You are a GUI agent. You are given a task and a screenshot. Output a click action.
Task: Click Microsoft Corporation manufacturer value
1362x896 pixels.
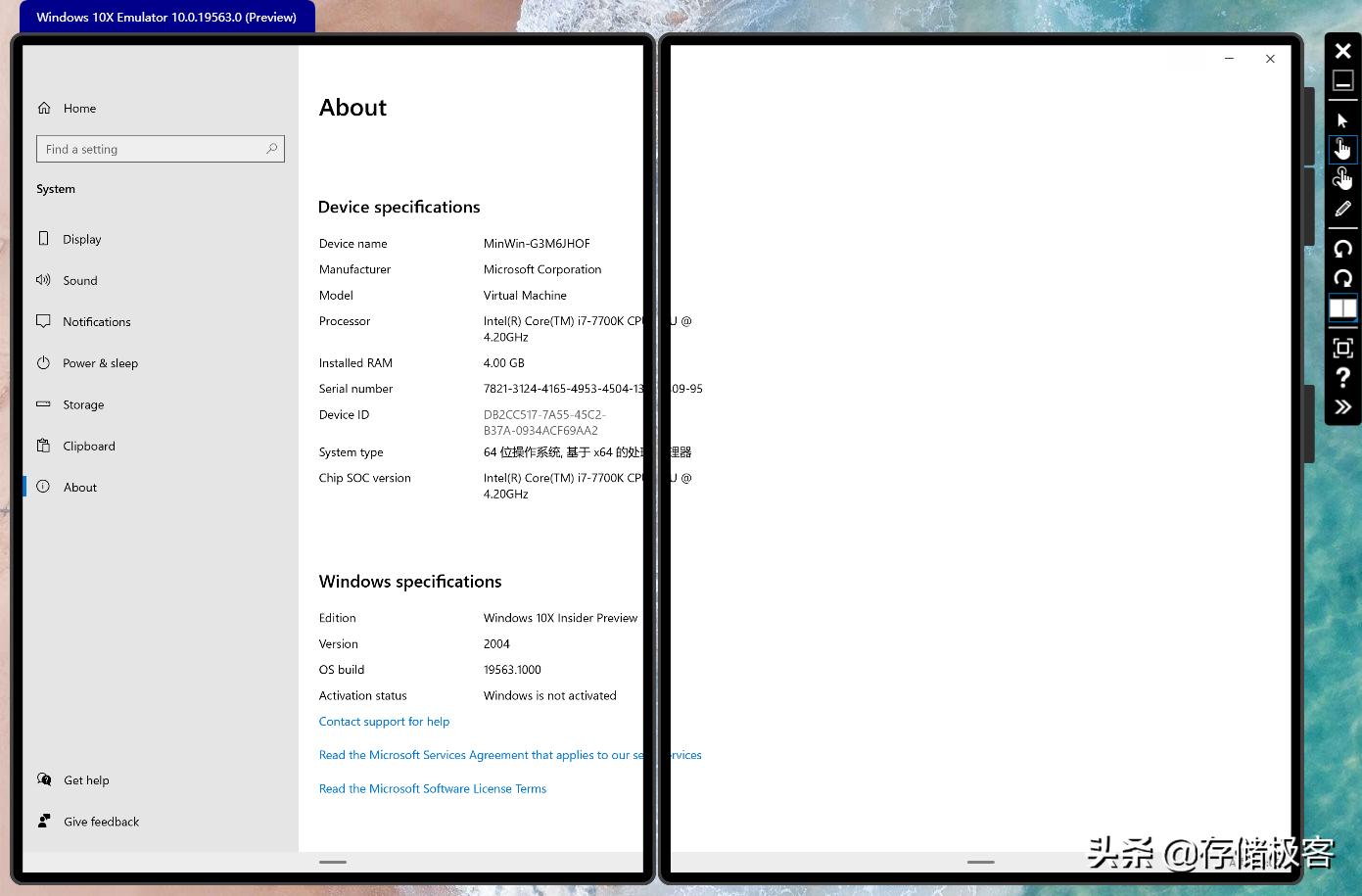(542, 269)
